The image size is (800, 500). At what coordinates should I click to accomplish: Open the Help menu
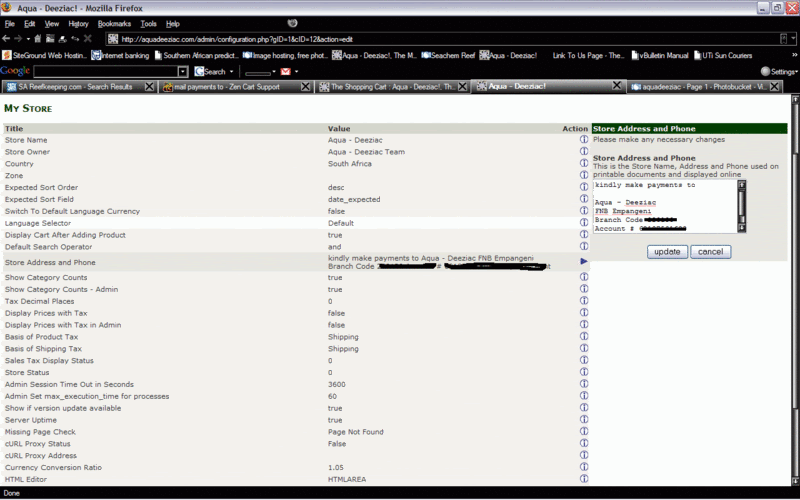(x=173, y=23)
